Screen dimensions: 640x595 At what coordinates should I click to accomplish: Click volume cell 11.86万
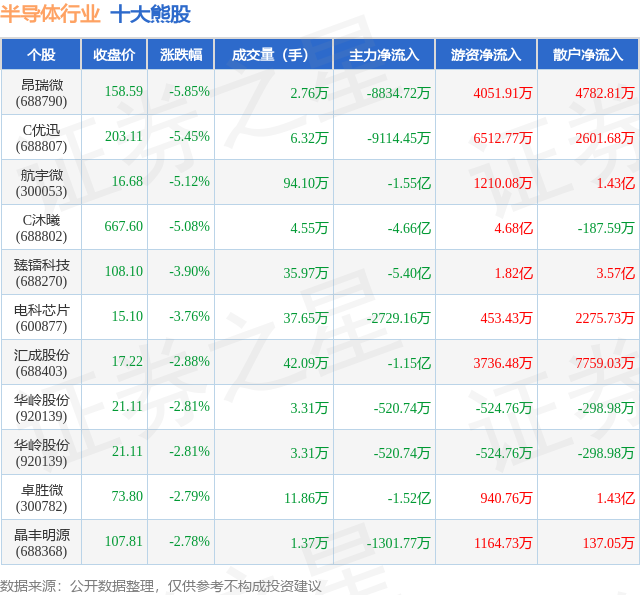click(x=306, y=498)
